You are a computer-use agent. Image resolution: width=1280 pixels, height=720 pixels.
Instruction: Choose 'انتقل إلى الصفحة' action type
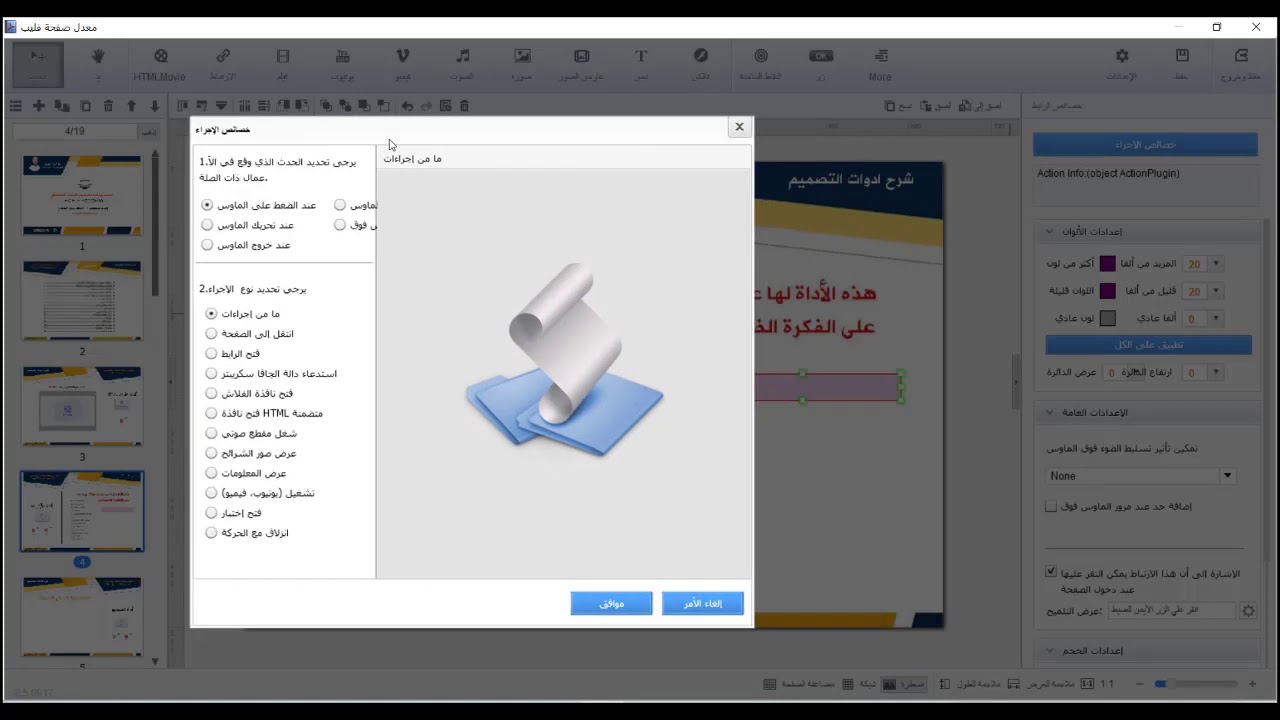pos(211,334)
